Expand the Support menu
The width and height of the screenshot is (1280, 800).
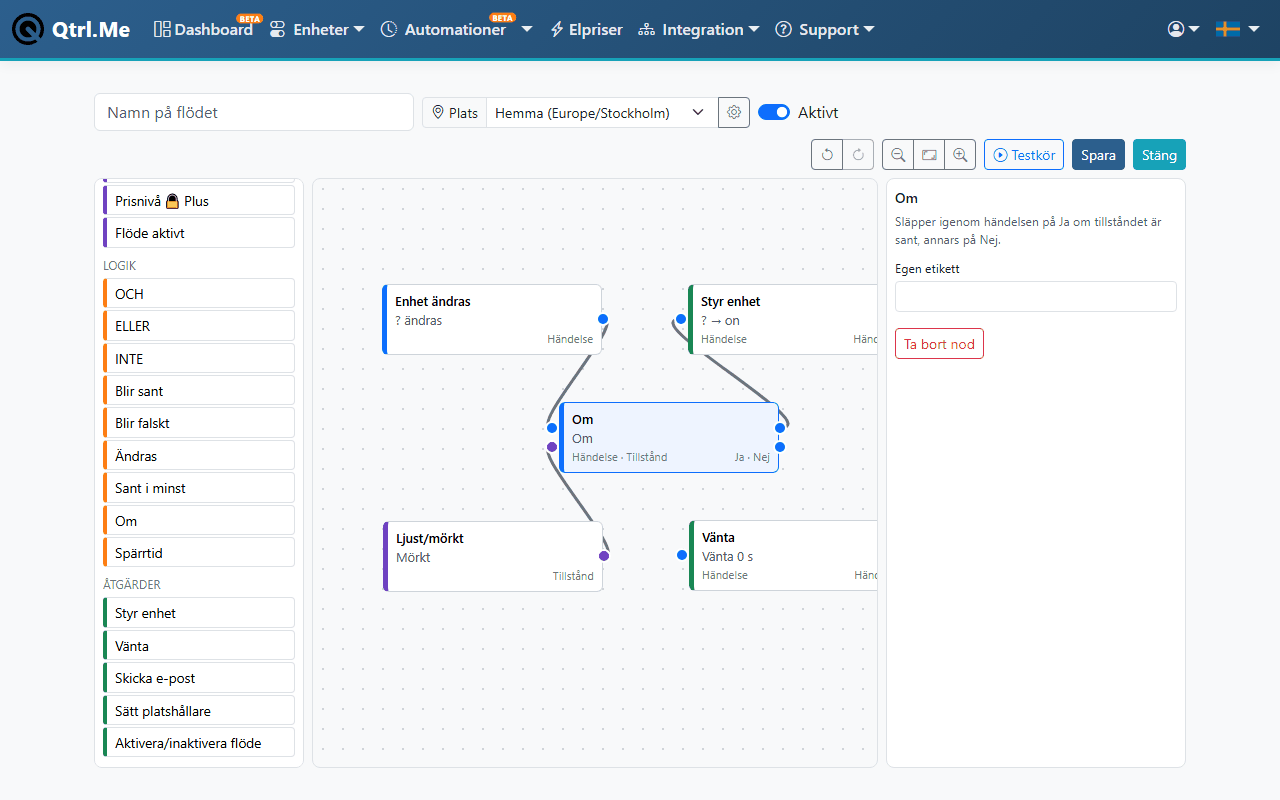tap(825, 29)
